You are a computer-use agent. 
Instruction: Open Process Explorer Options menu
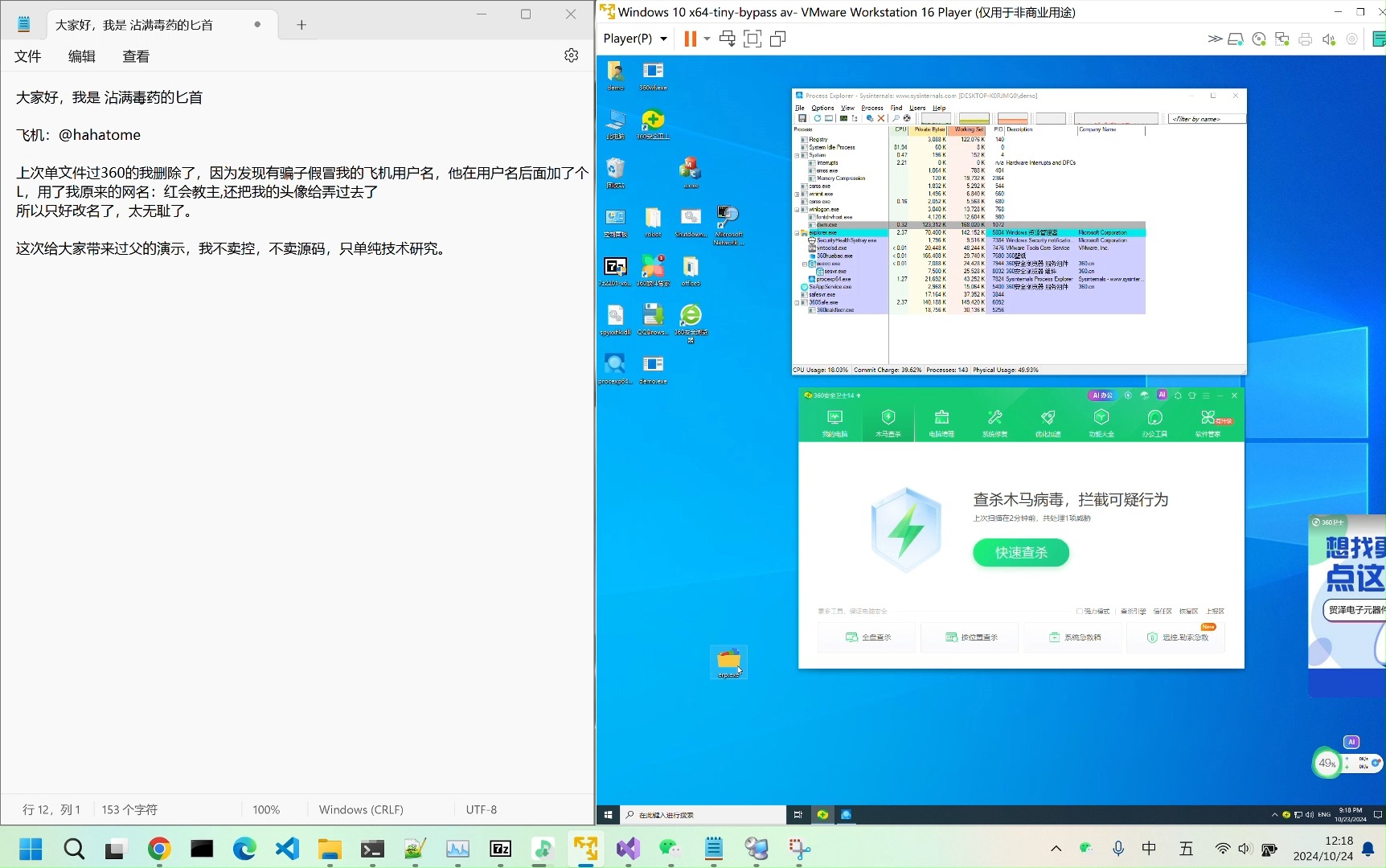point(822,108)
